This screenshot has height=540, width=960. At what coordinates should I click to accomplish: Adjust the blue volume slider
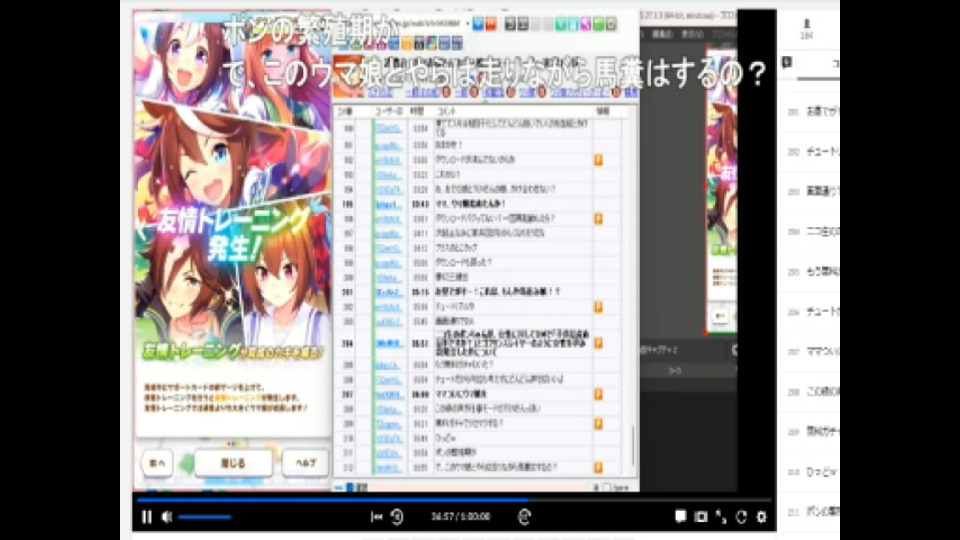pyautogui.click(x=204, y=517)
